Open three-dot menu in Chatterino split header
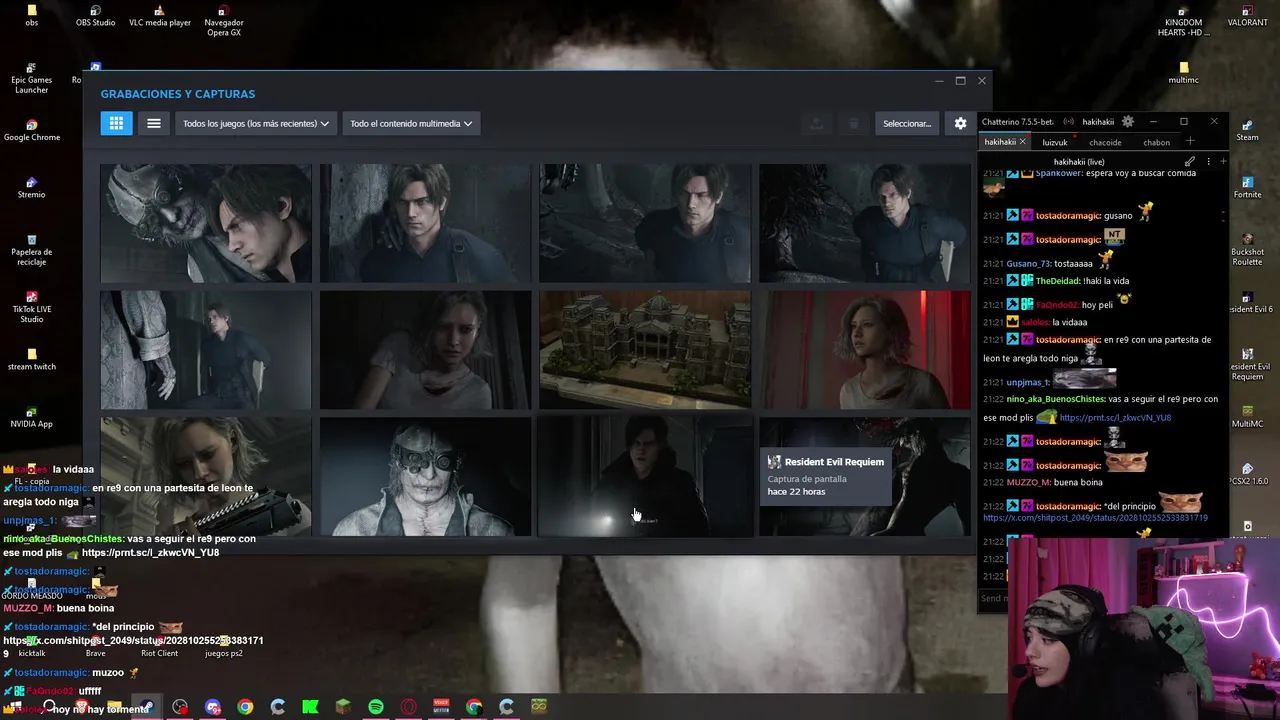The height and width of the screenshot is (720, 1280). pyautogui.click(x=1208, y=161)
